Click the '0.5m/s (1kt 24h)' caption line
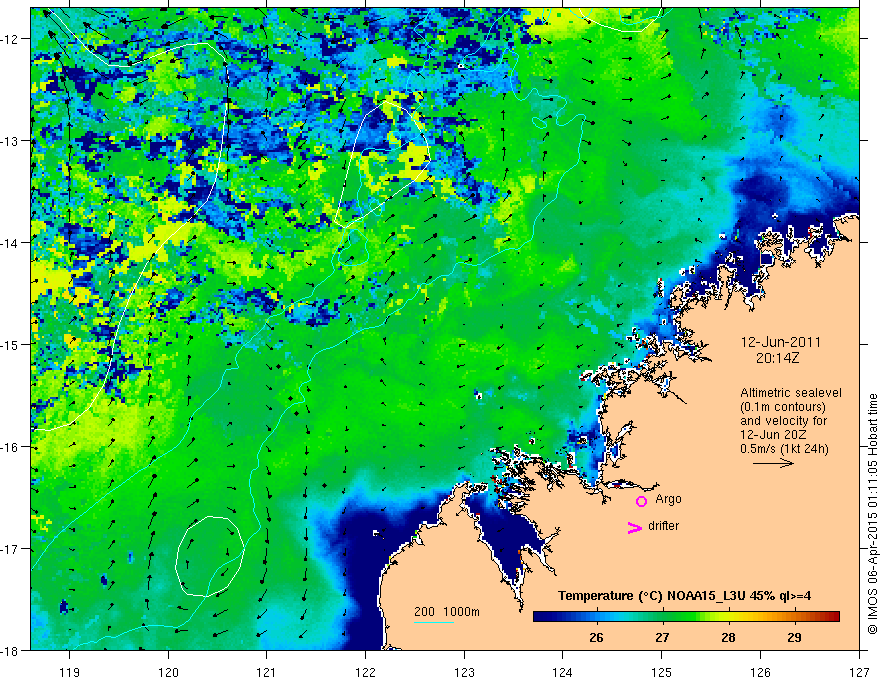Image resolution: width=880 pixels, height=680 pixels. pos(784,449)
